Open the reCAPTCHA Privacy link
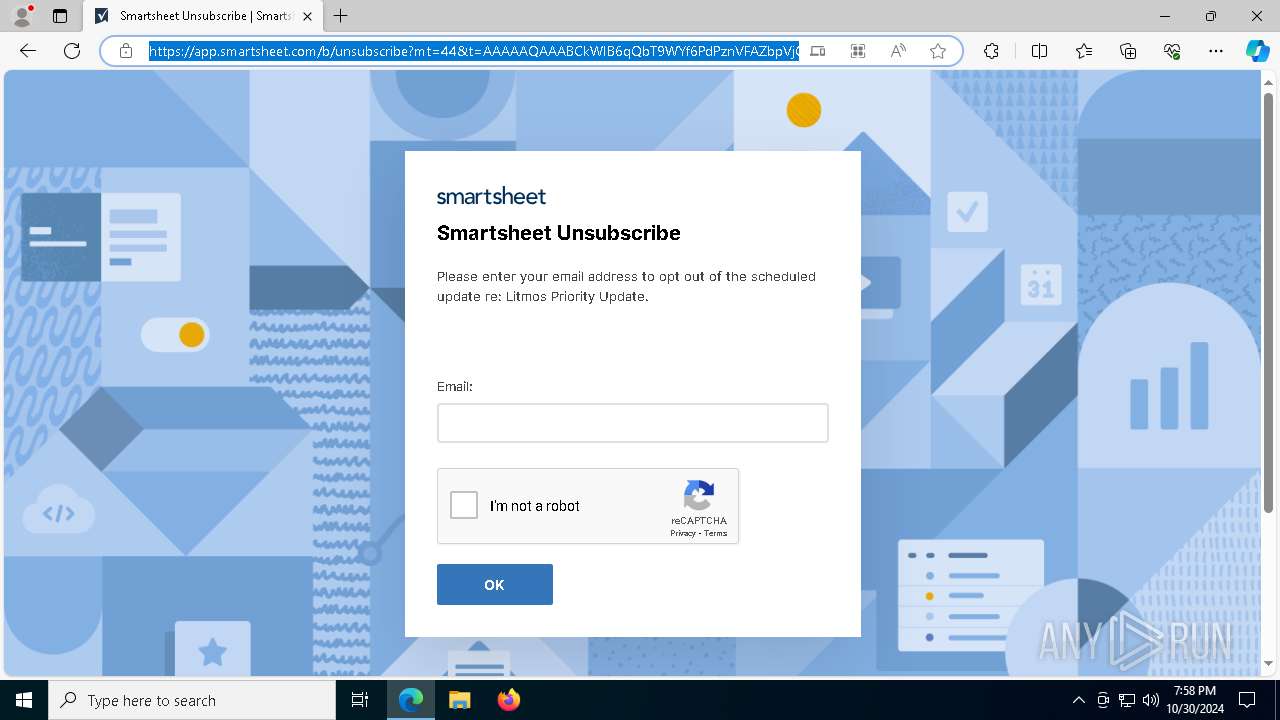1280x720 pixels. 683,533
